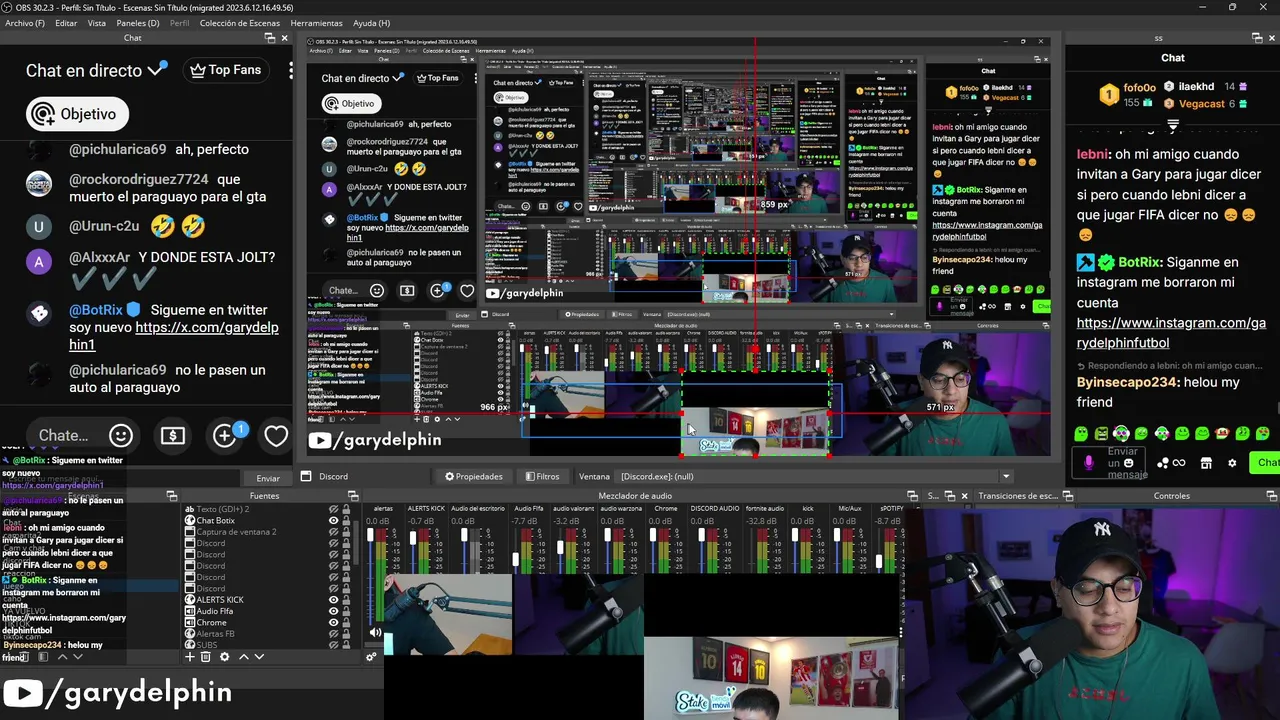
Task: Click the Propiedades gear button
Action: [474, 476]
